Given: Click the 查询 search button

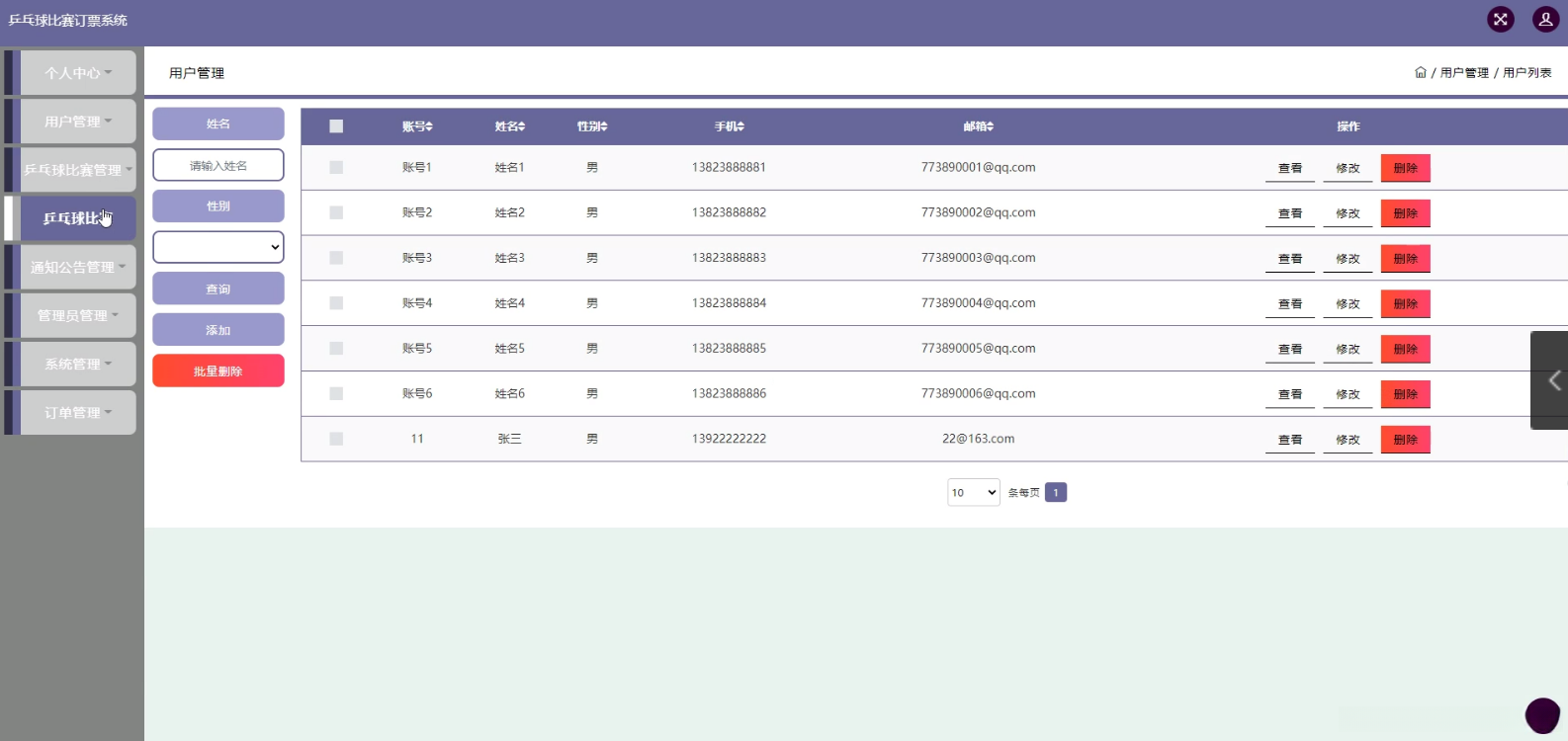Looking at the screenshot, I should coord(218,288).
